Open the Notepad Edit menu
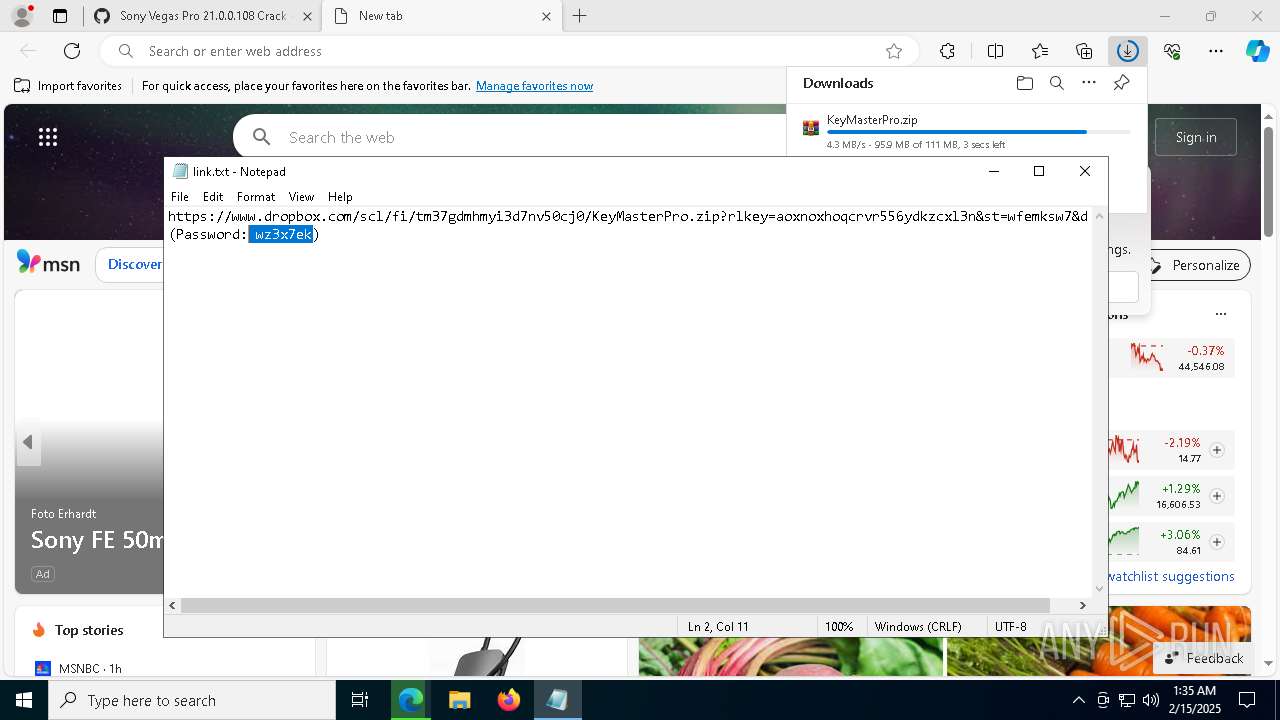The image size is (1280, 720). click(x=213, y=197)
